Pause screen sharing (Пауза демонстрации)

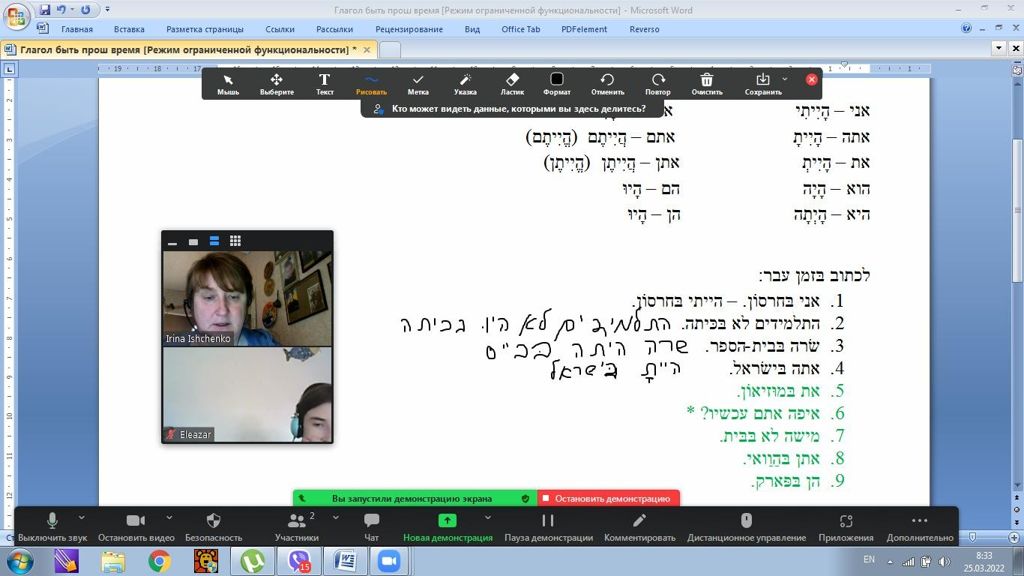(548, 526)
